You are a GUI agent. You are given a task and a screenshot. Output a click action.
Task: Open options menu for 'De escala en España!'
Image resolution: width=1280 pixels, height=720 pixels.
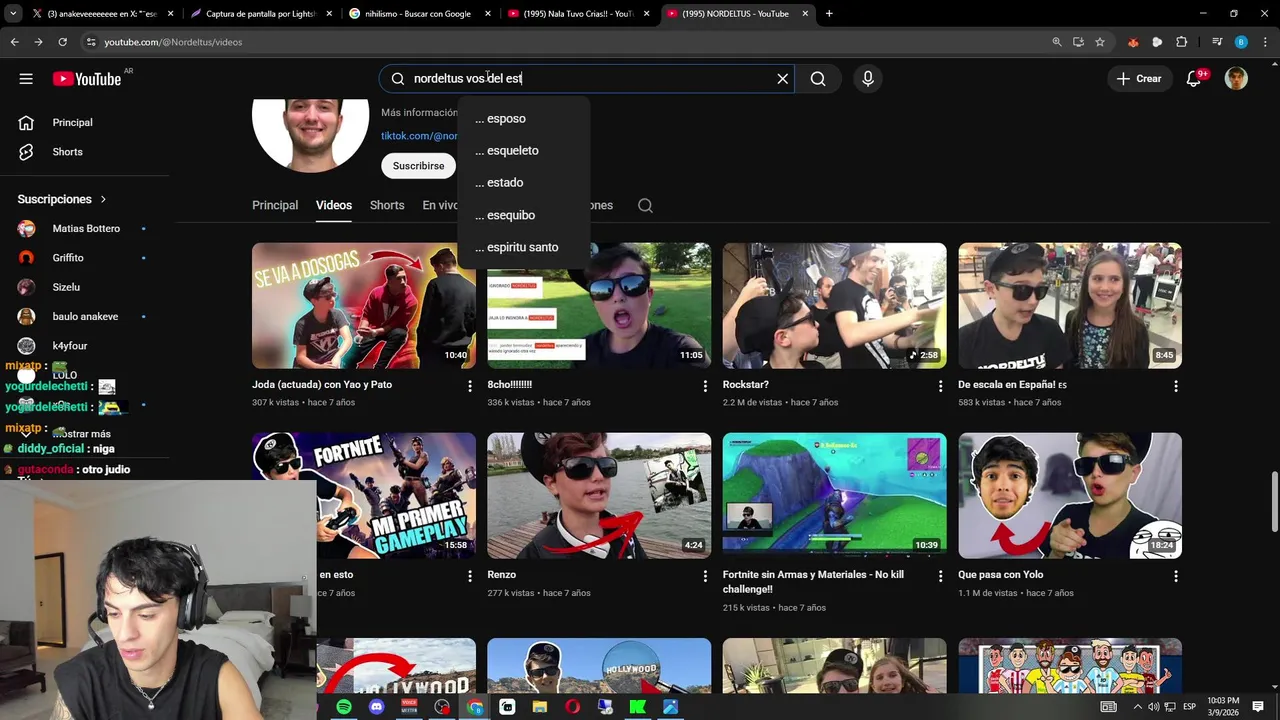coord(1176,386)
